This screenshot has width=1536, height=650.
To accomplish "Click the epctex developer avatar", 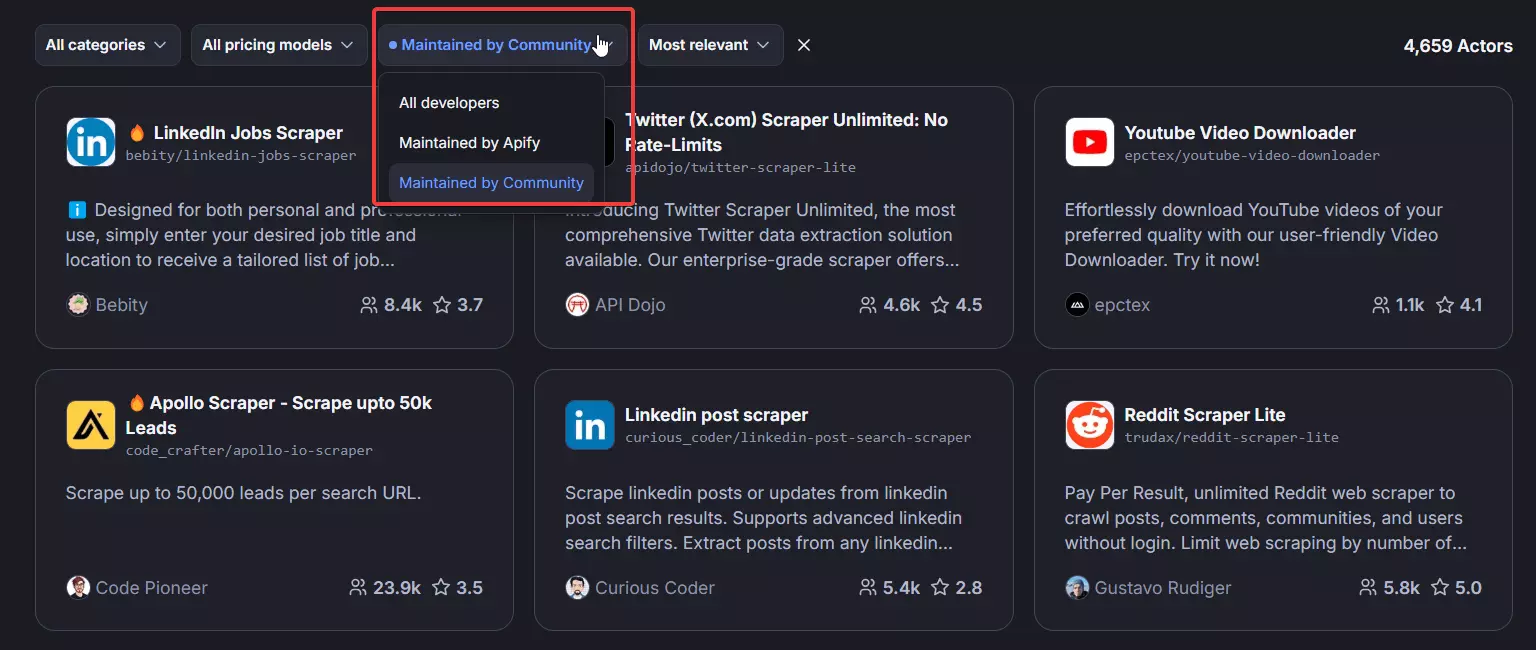I will (x=1077, y=305).
